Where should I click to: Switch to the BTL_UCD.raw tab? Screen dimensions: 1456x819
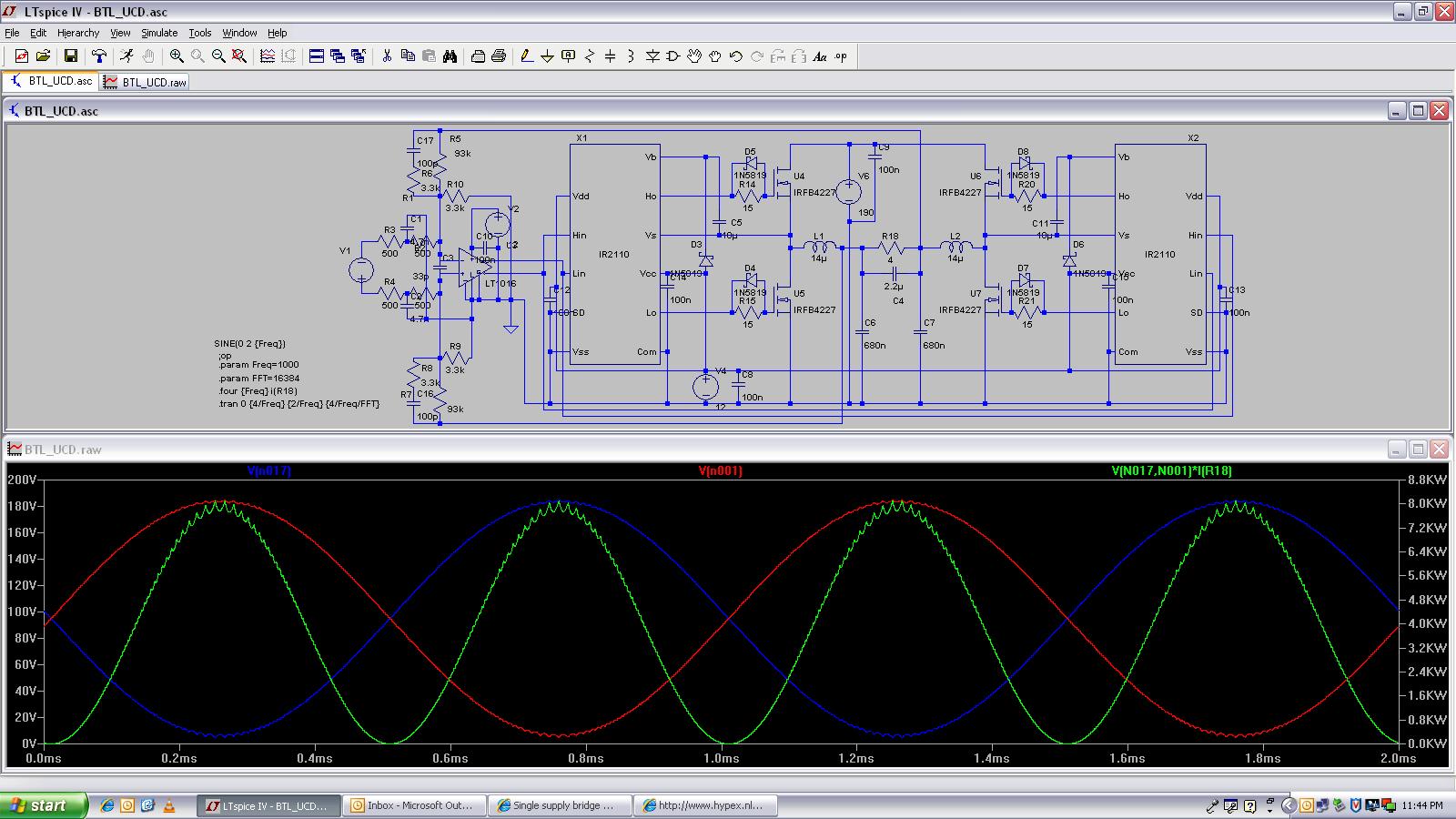[x=146, y=82]
